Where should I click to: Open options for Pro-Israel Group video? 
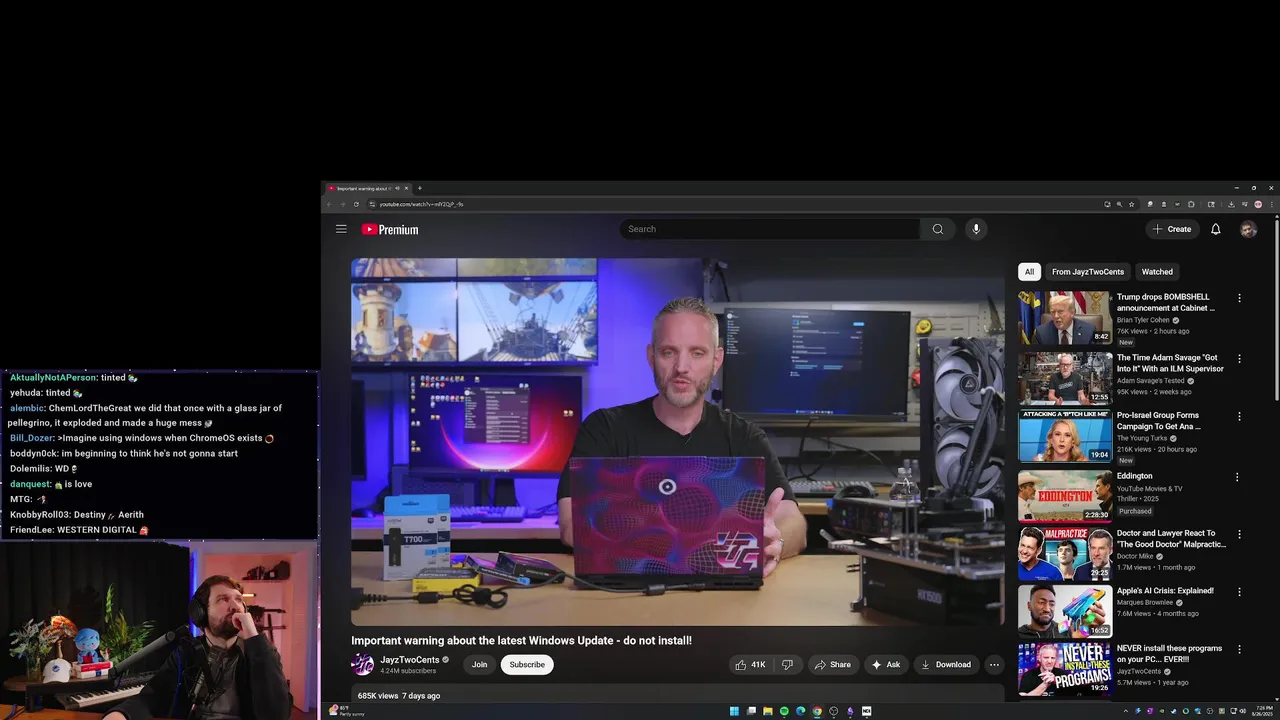[1239, 416]
